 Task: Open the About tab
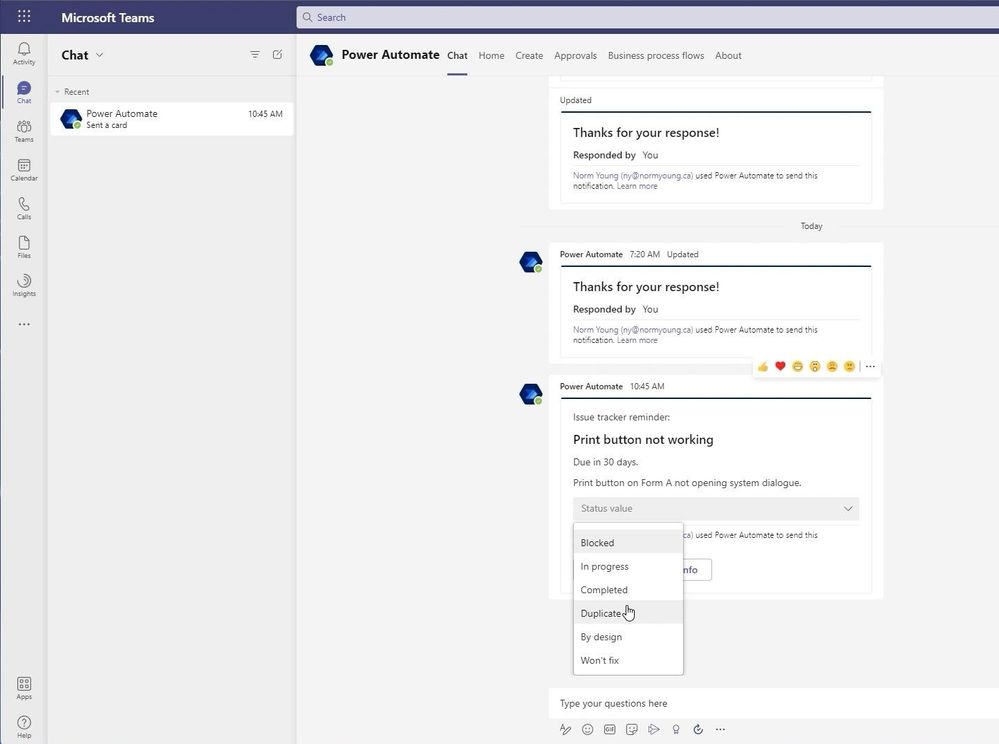coord(728,55)
